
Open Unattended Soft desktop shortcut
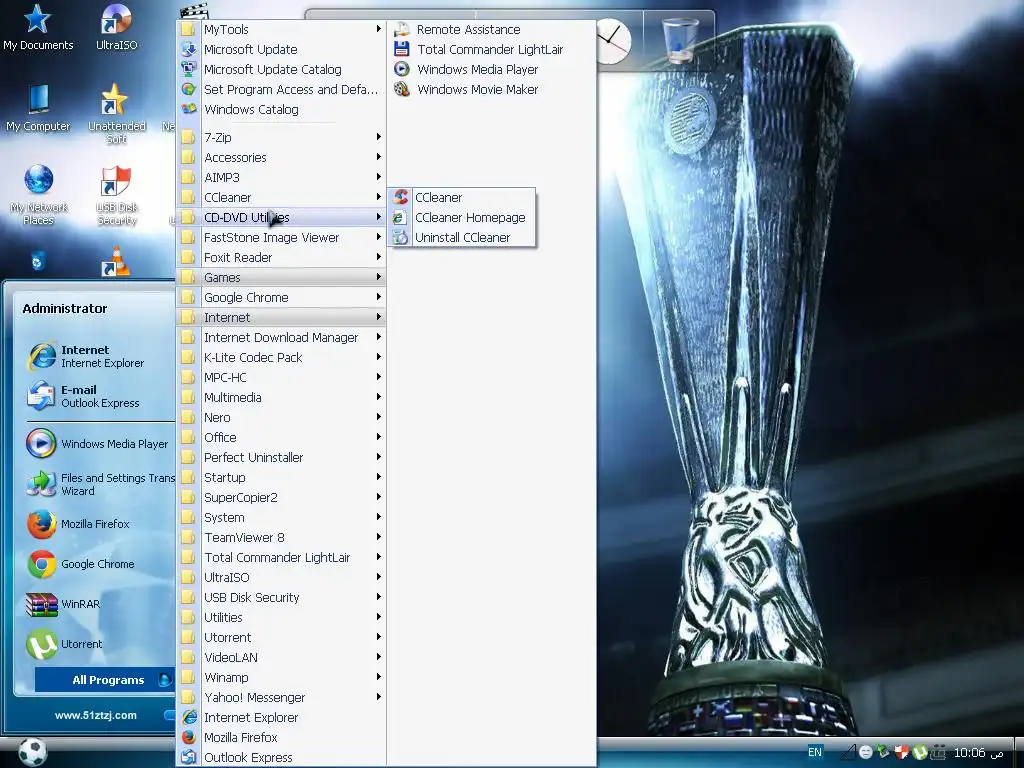click(x=116, y=114)
